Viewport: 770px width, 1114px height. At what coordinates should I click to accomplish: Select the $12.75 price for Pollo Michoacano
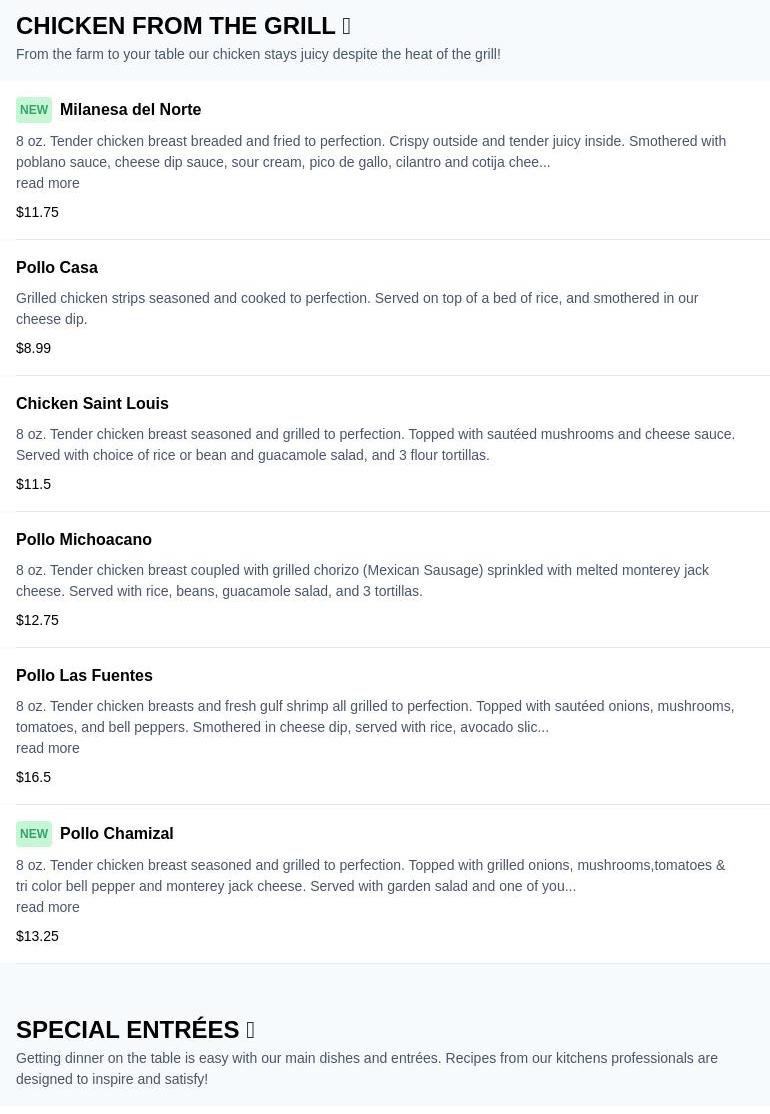38,620
